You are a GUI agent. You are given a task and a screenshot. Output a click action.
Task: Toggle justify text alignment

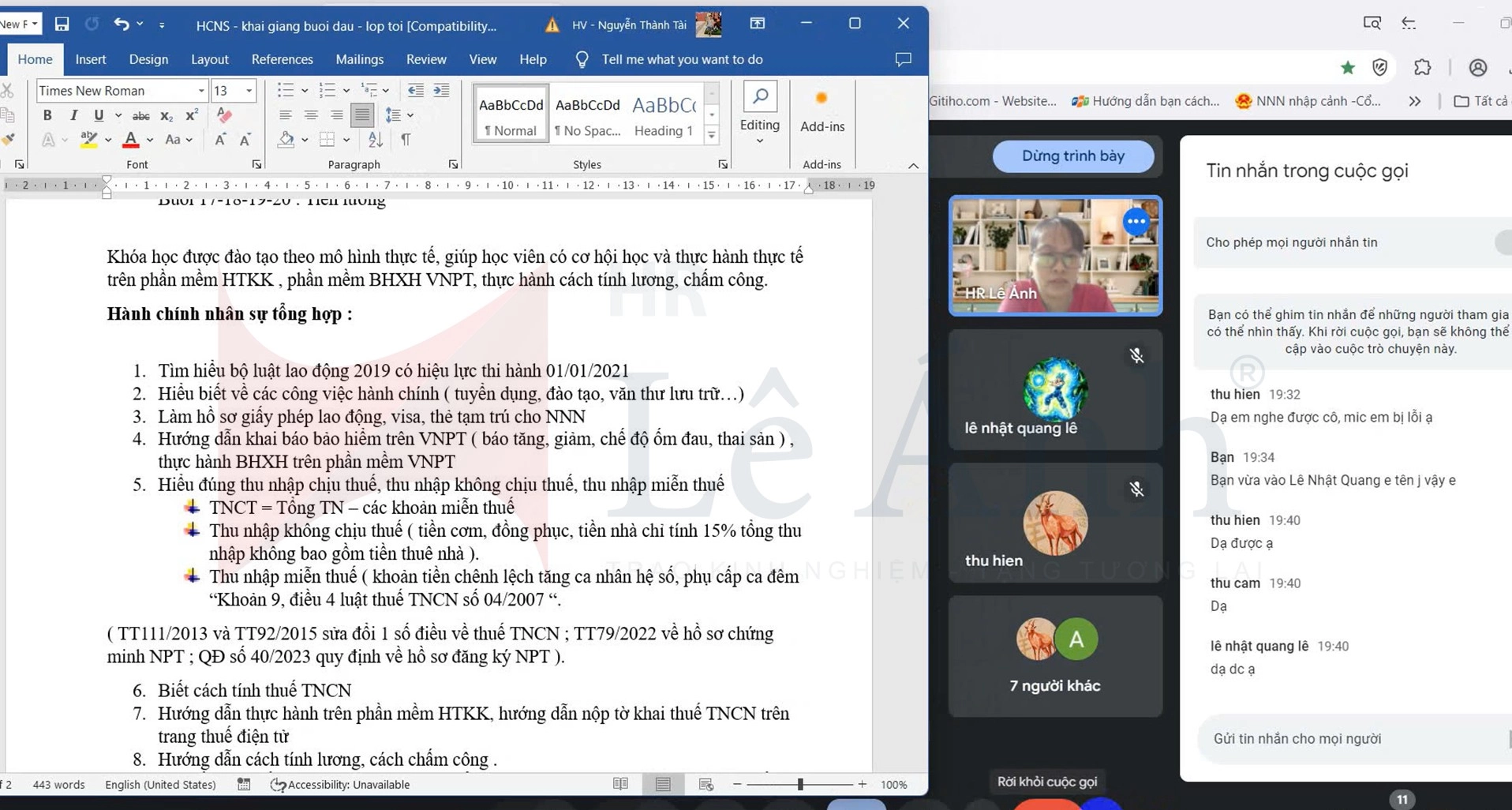[362, 115]
